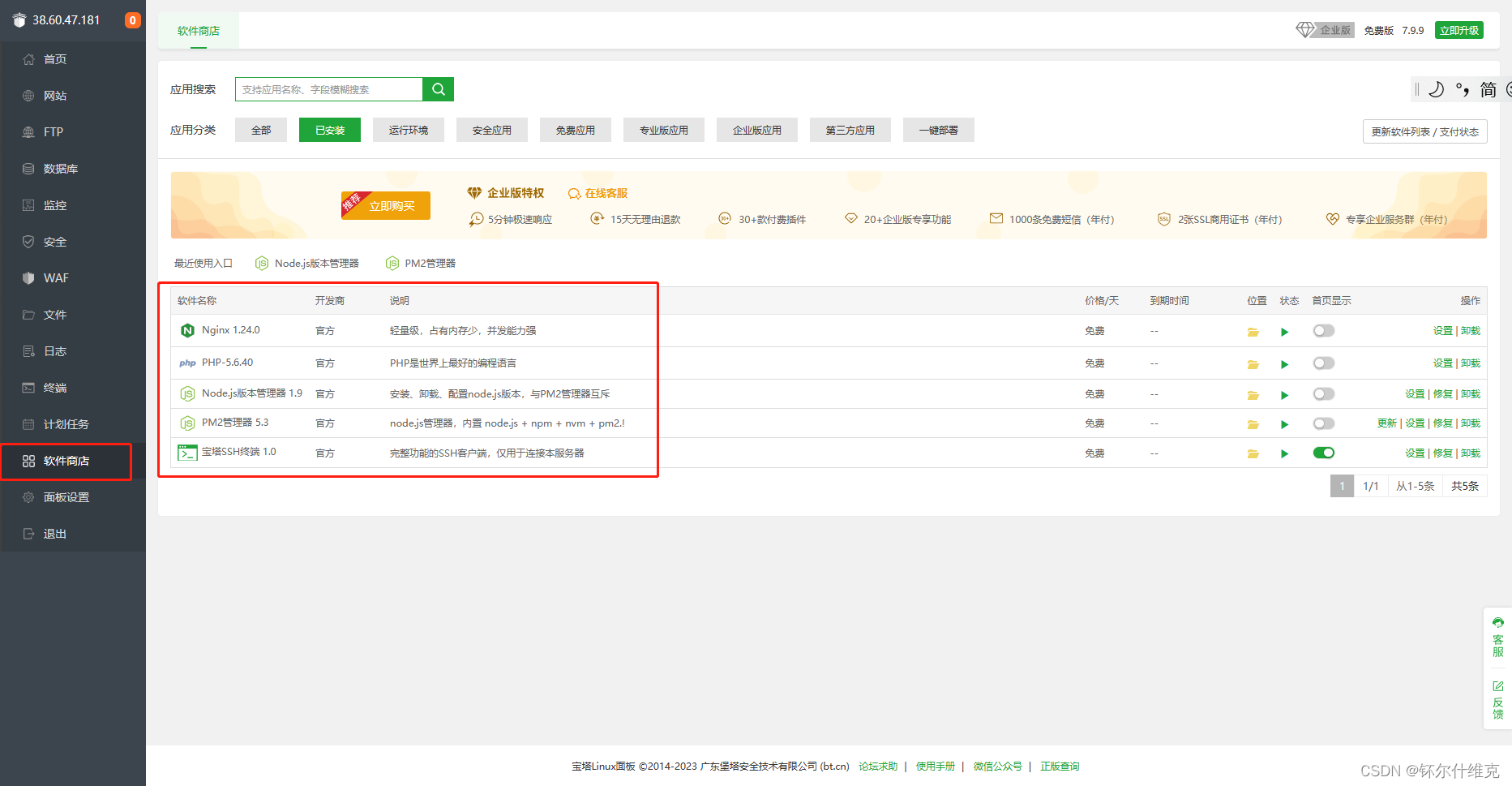Click 更新 for PM2管理器 5.3

point(1387,423)
